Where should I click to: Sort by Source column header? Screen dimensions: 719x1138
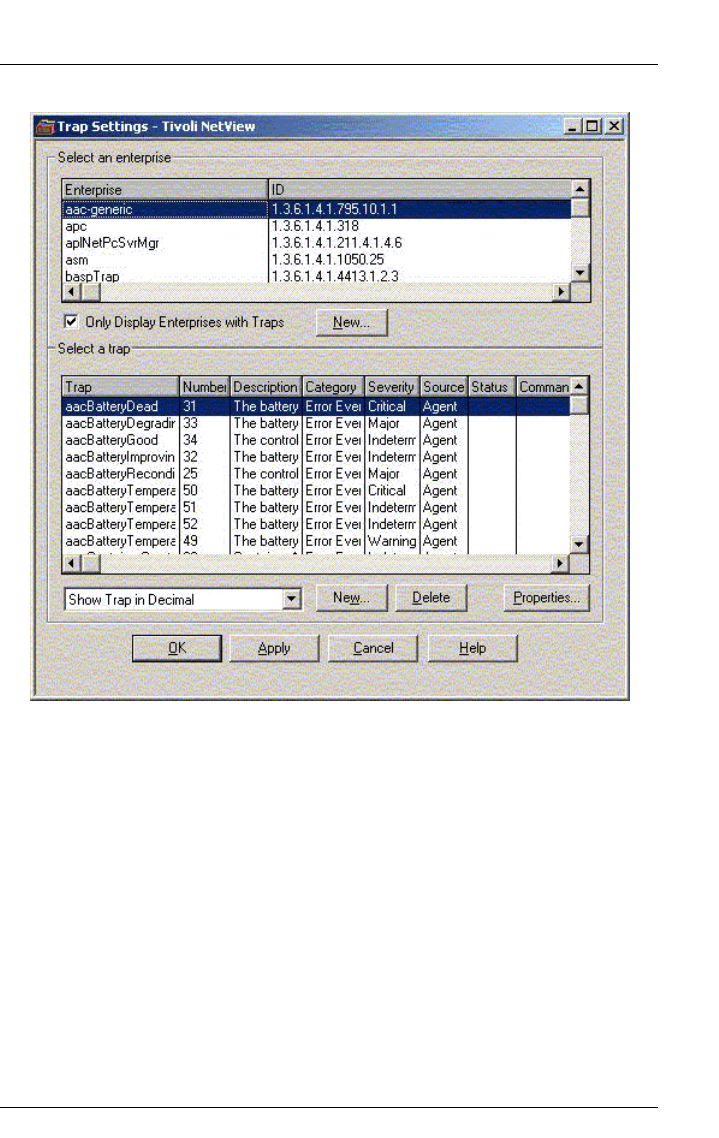(443, 387)
